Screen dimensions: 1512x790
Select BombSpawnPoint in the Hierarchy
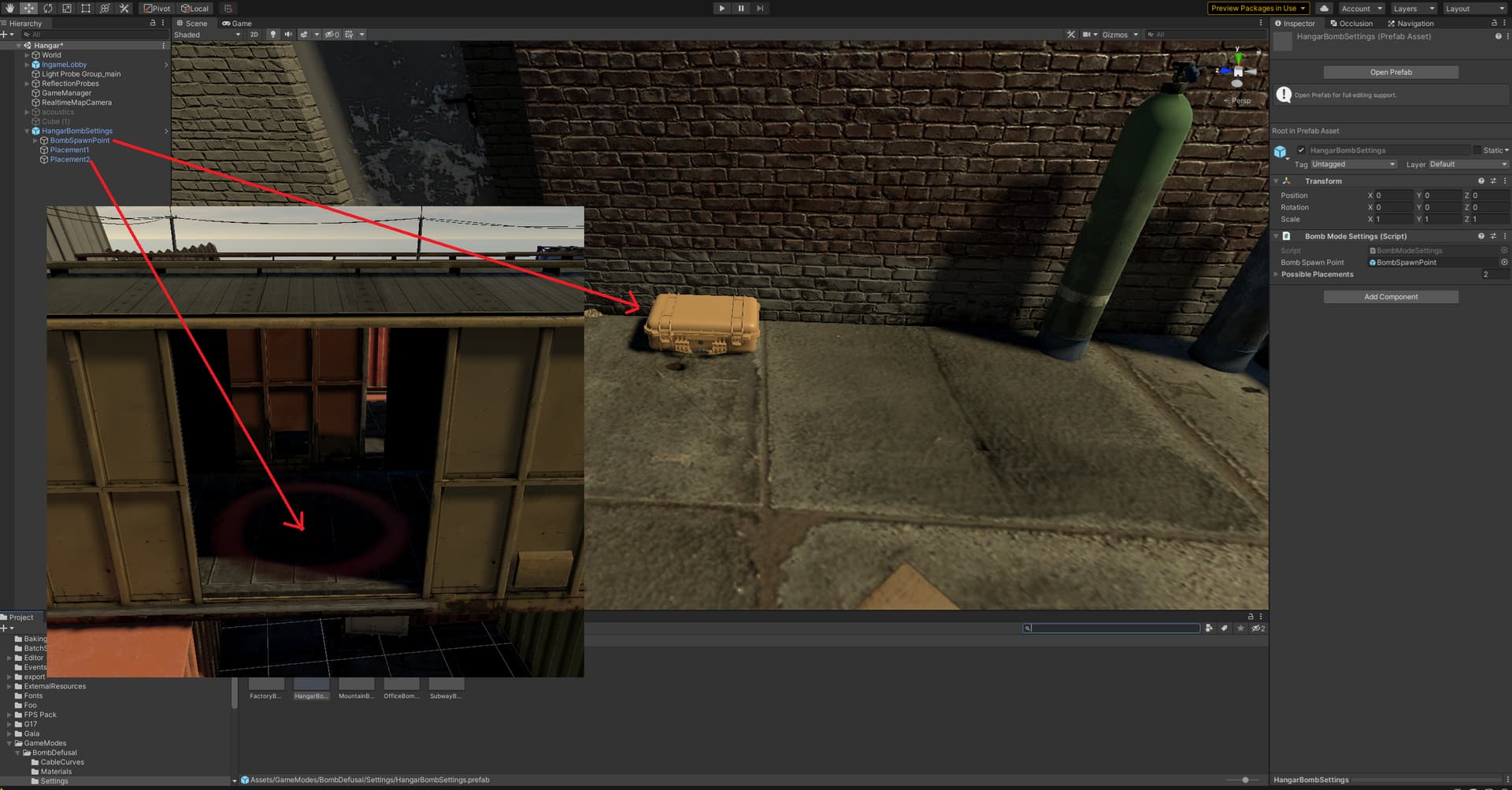pyautogui.click(x=79, y=140)
